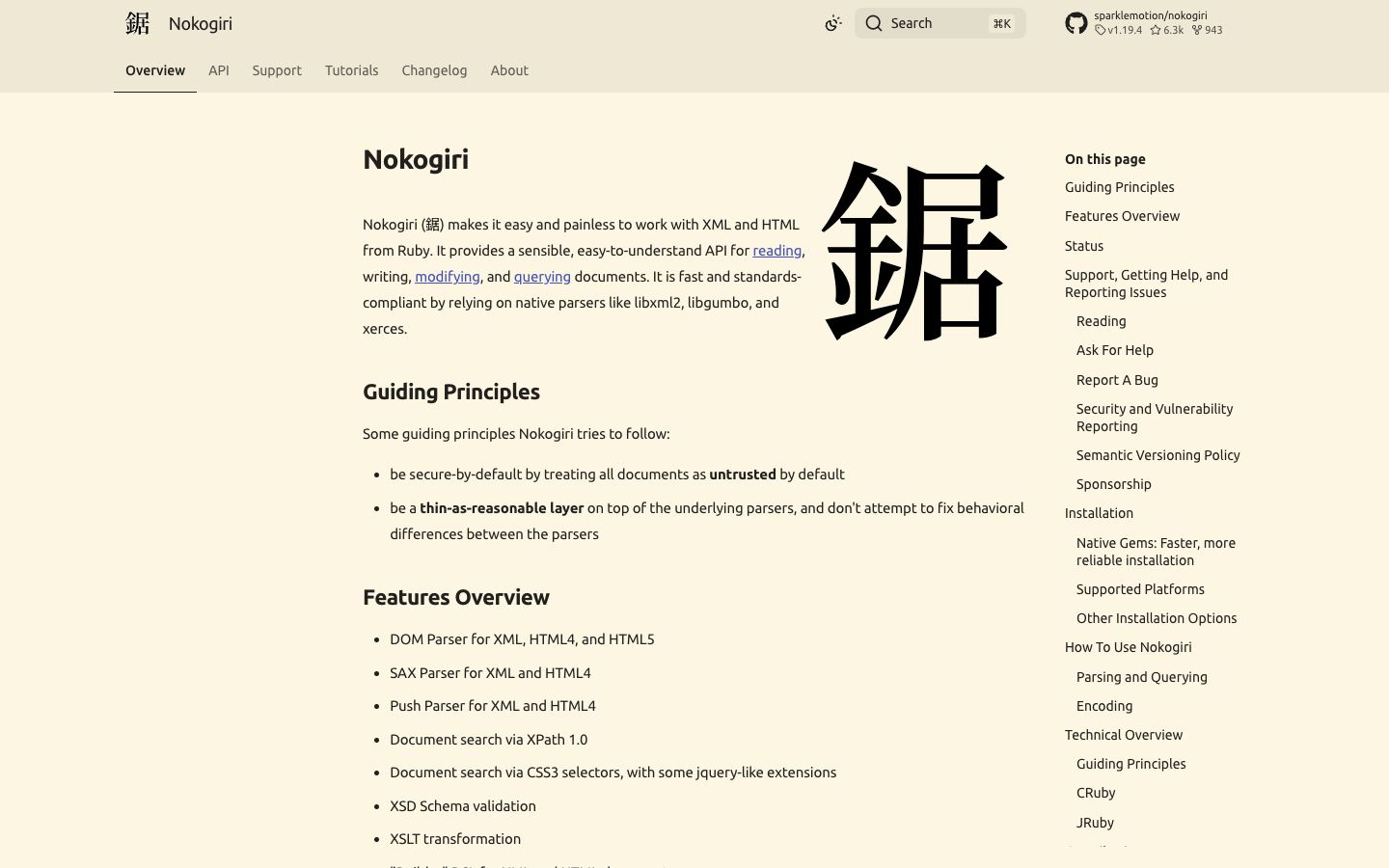Jump to Ask For Help
The image size is (1389, 868).
coord(1115,350)
